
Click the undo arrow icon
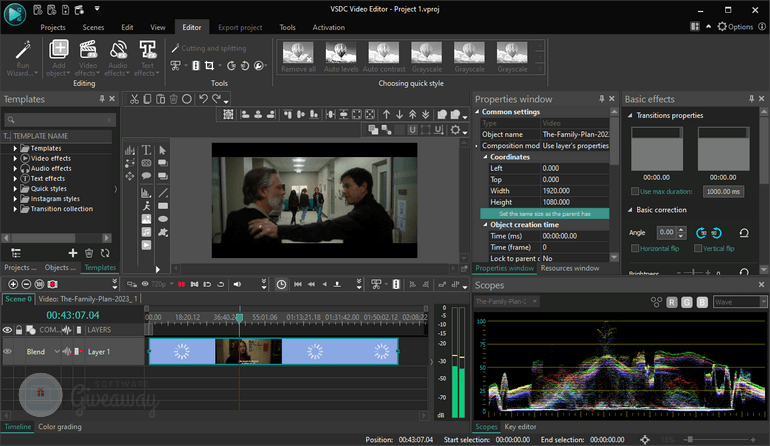[x=204, y=99]
